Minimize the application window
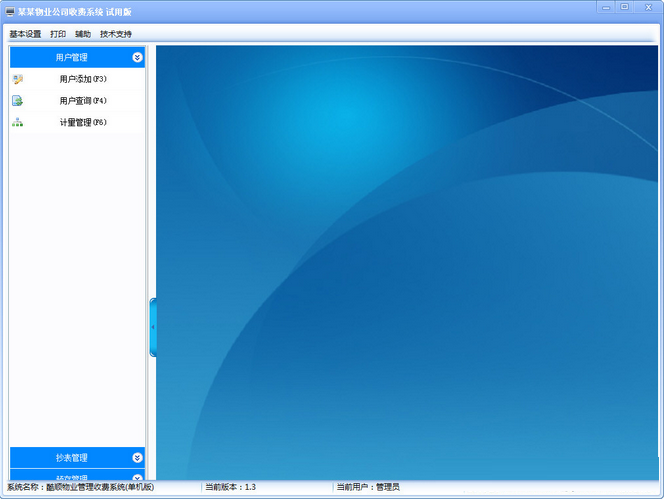This screenshot has width=665, height=500. click(606, 7)
